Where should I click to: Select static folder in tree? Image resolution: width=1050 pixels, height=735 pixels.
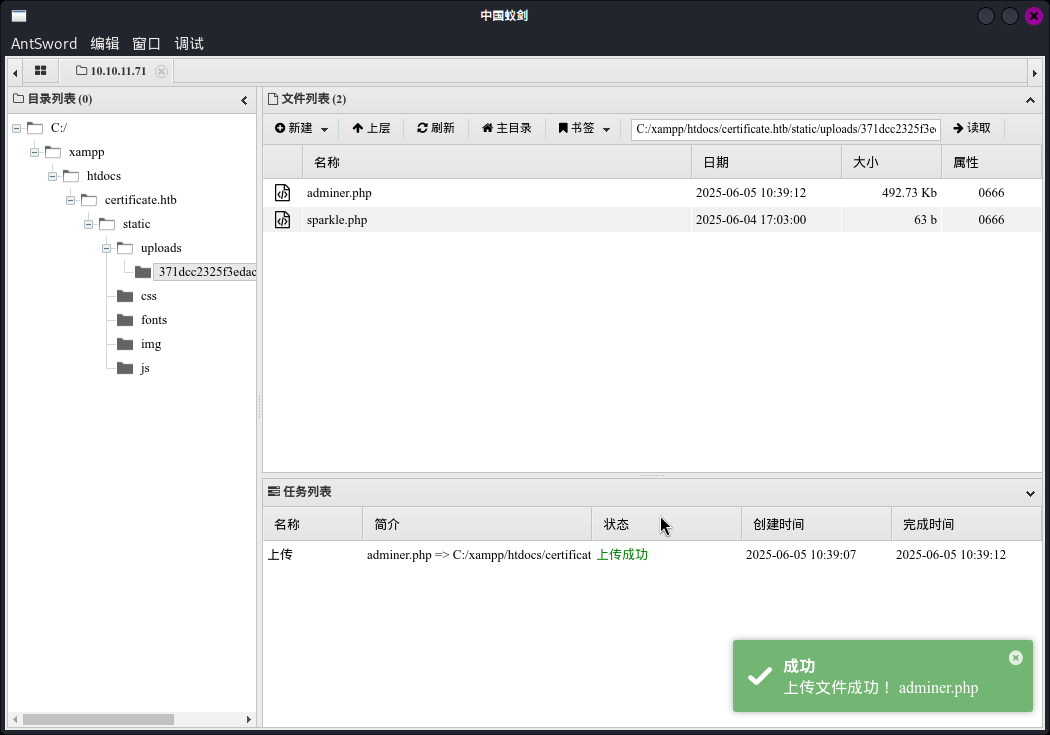click(137, 224)
